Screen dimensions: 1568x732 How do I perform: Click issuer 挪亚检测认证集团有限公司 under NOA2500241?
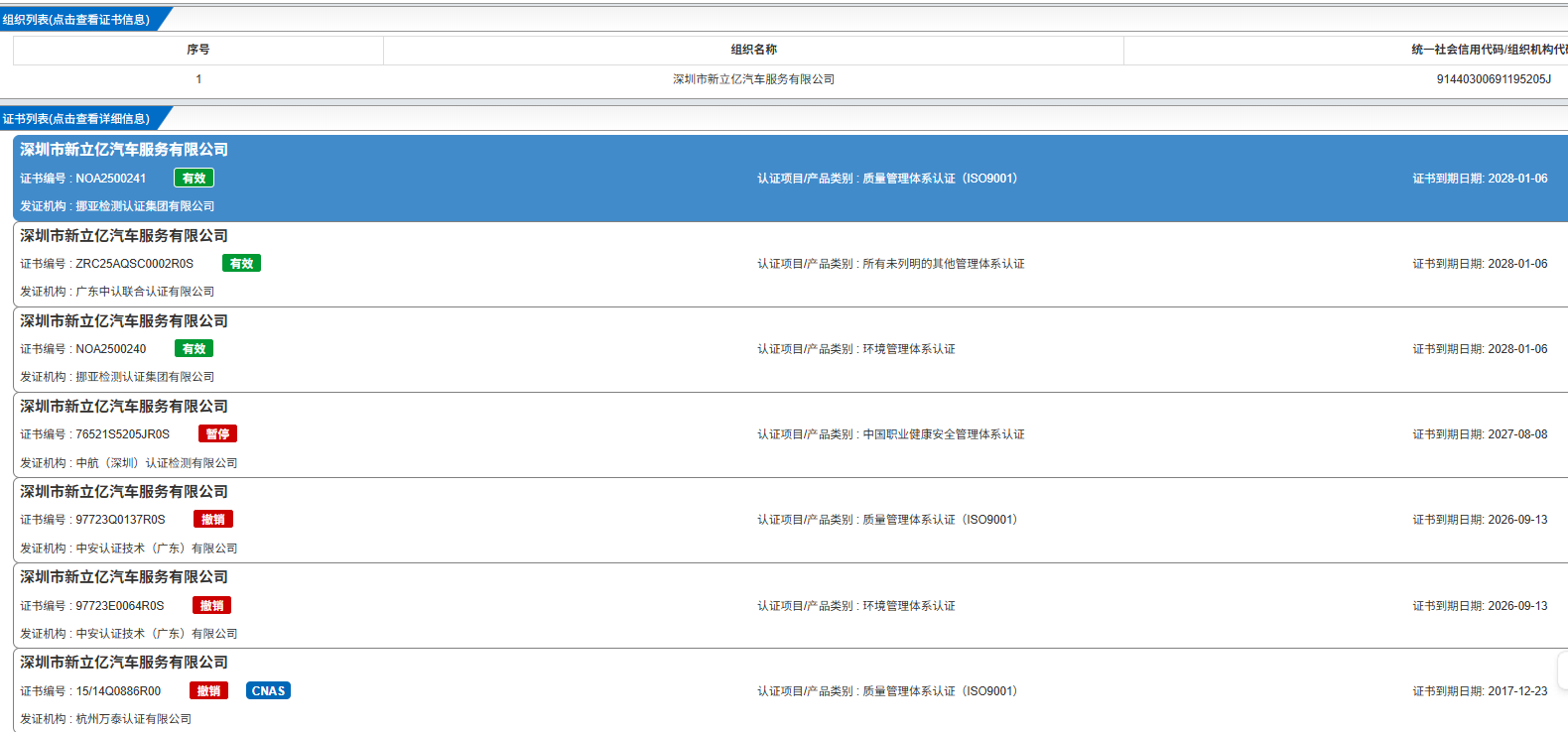pyautogui.click(x=145, y=206)
